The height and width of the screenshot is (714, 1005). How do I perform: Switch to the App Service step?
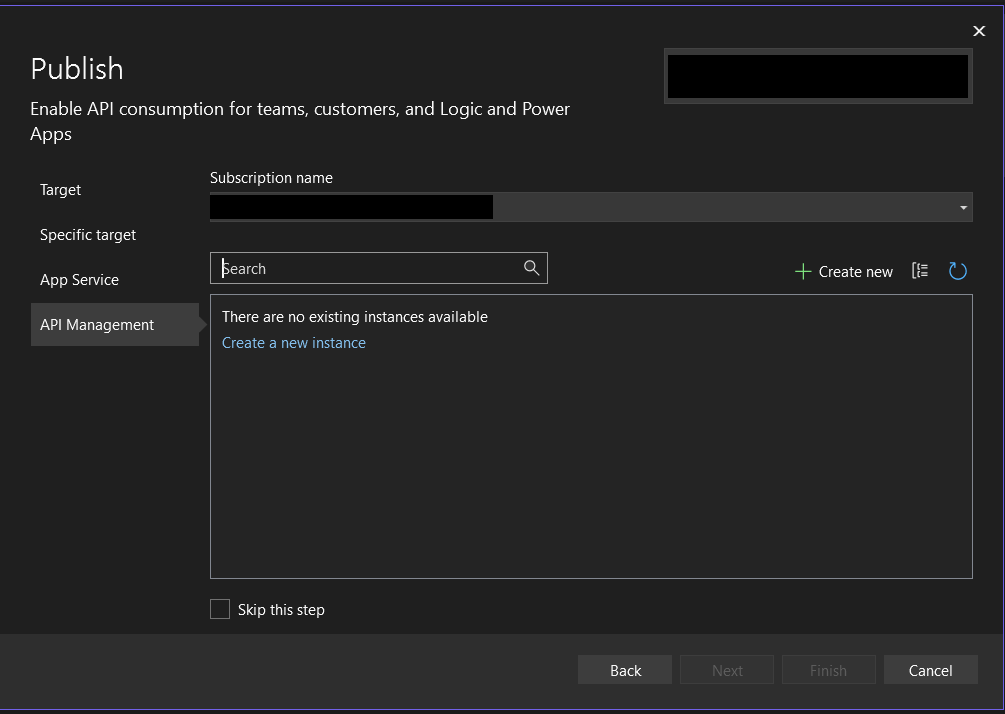pyautogui.click(x=79, y=280)
